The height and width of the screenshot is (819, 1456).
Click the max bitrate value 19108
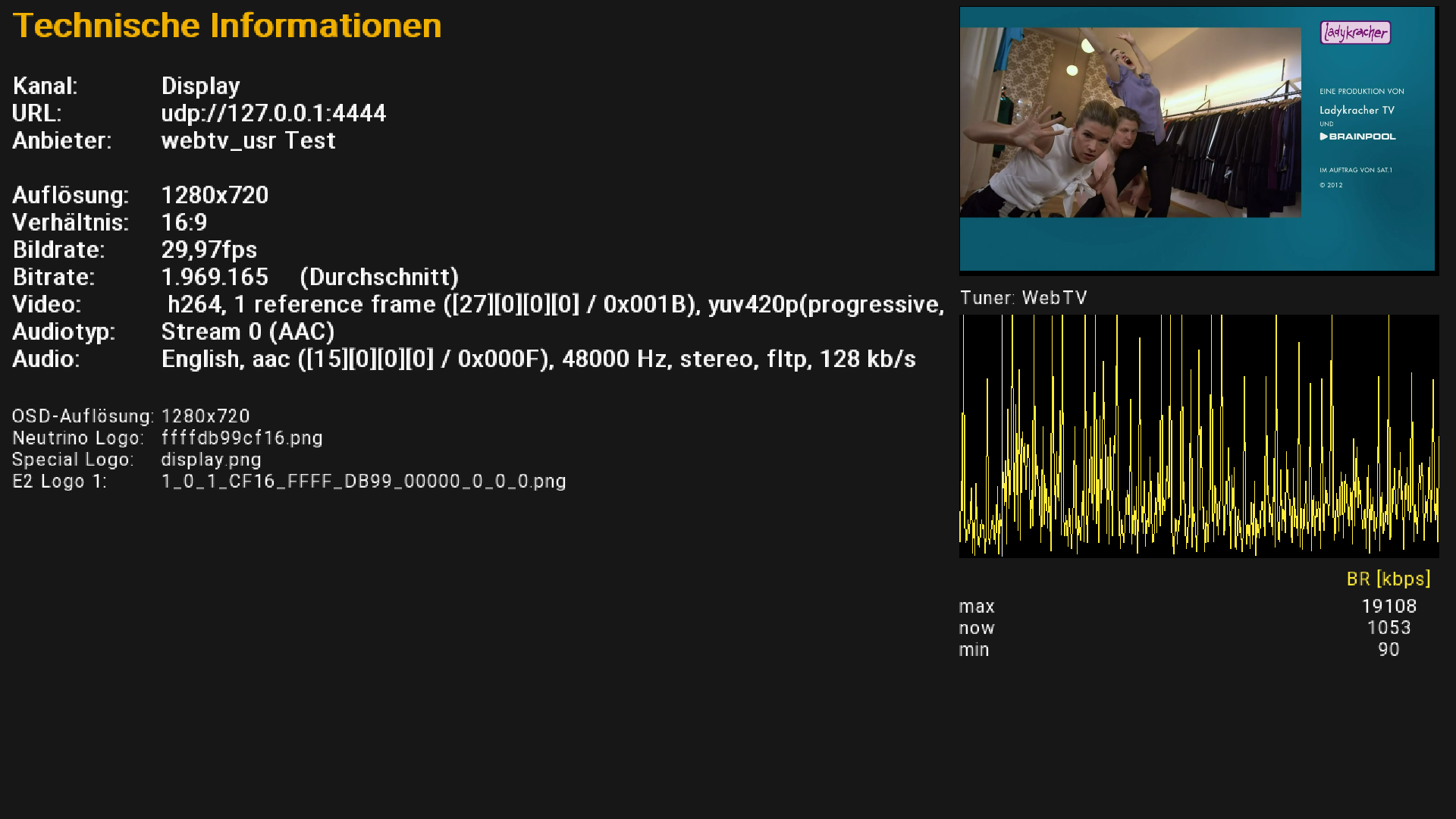pyautogui.click(x=1389, y=607)
